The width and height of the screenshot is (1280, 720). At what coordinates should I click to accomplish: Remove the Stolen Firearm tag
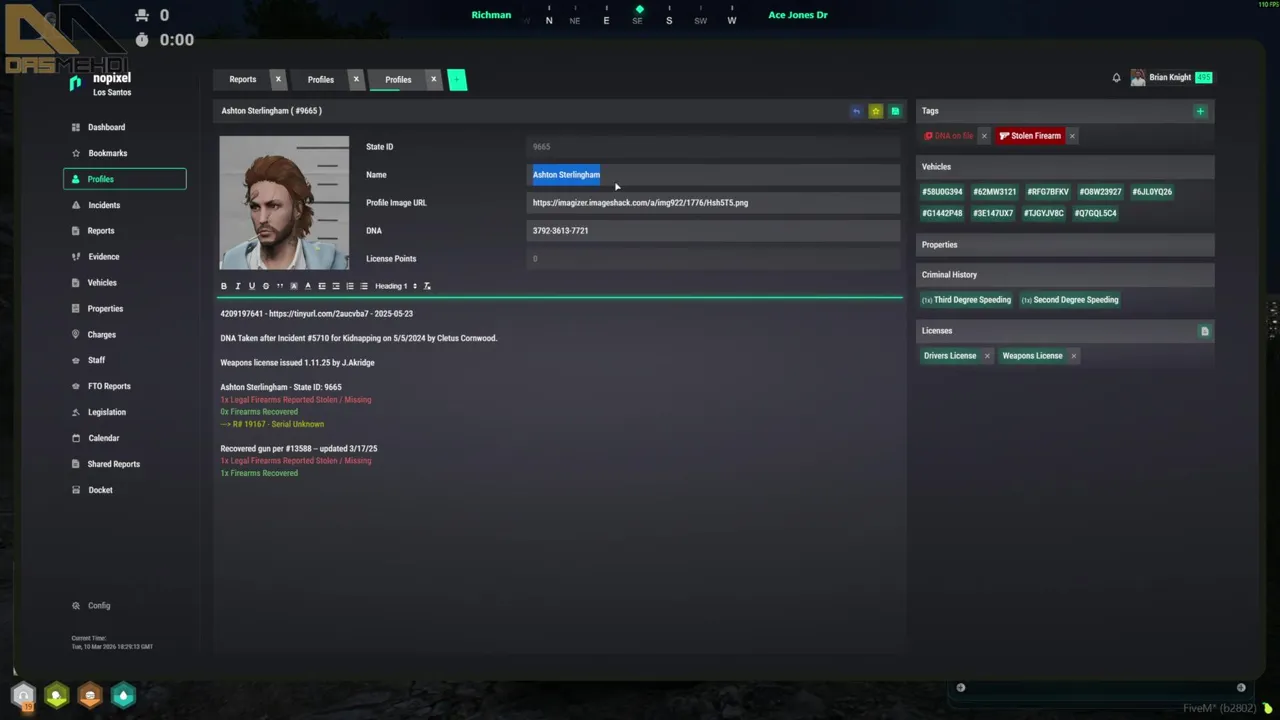click(x=1072, y=136)
